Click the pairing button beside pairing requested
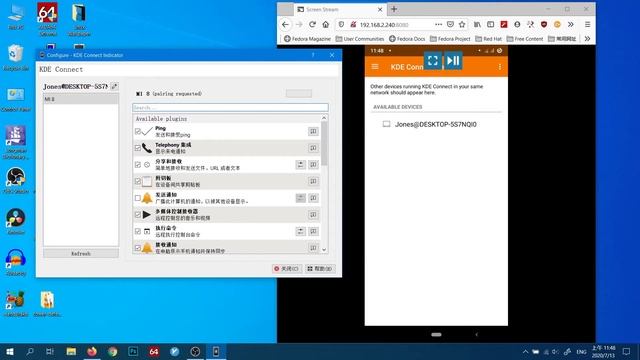Image resolution: width=640 pixels, height=360 pixels. point(299,93)
